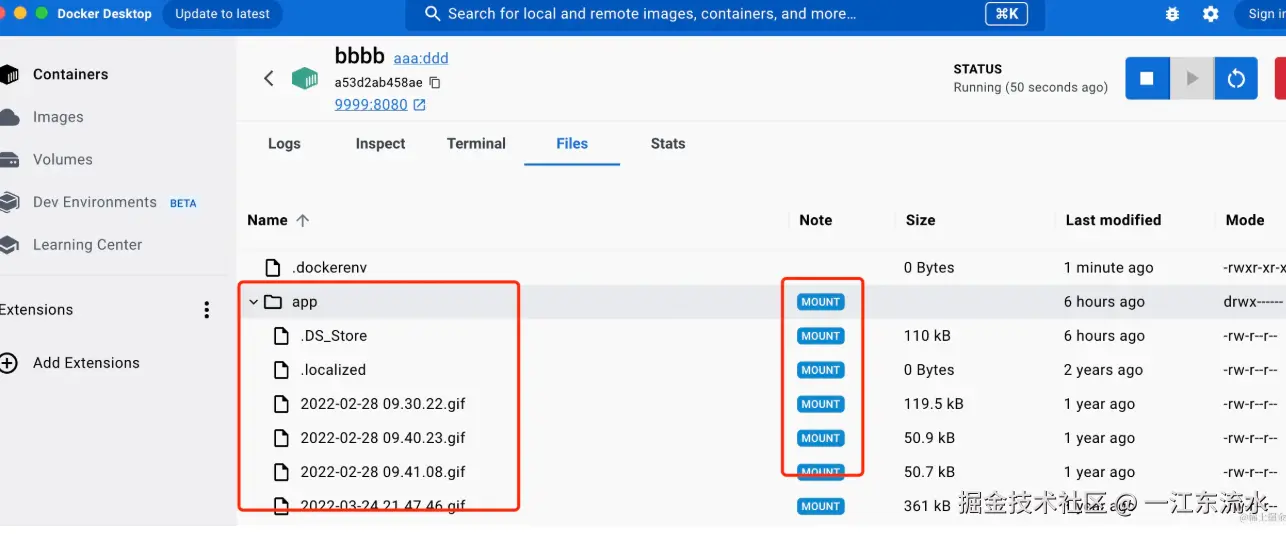Click the BETA badge beside Dev Environments

(x=183, y=203)
